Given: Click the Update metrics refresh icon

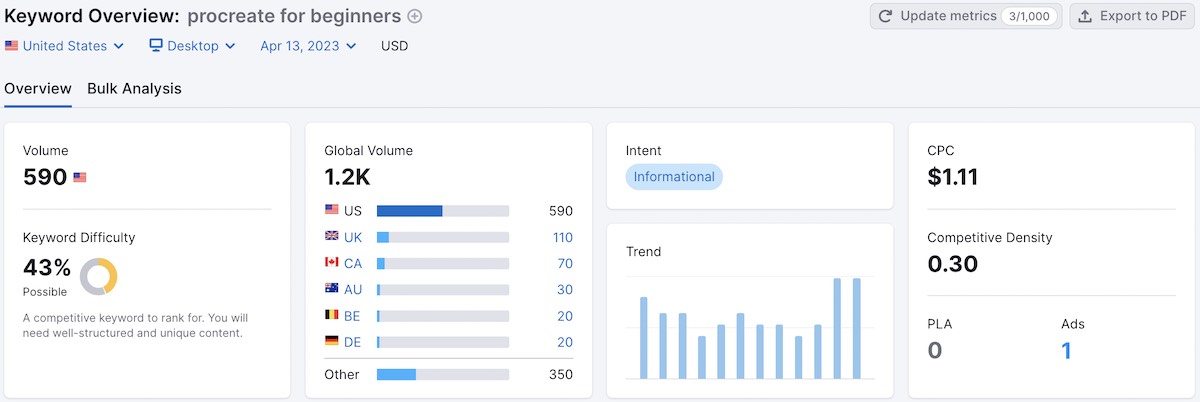Looking at the screenshot, I should 886,16.
